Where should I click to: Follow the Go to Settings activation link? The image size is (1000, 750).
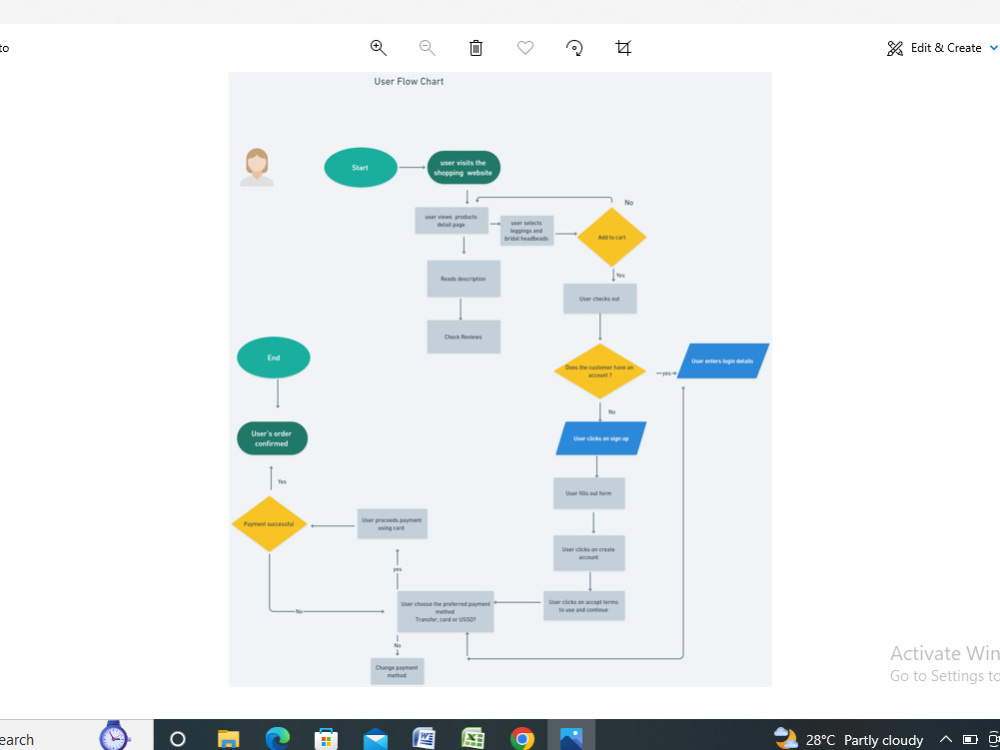(943, 676)
